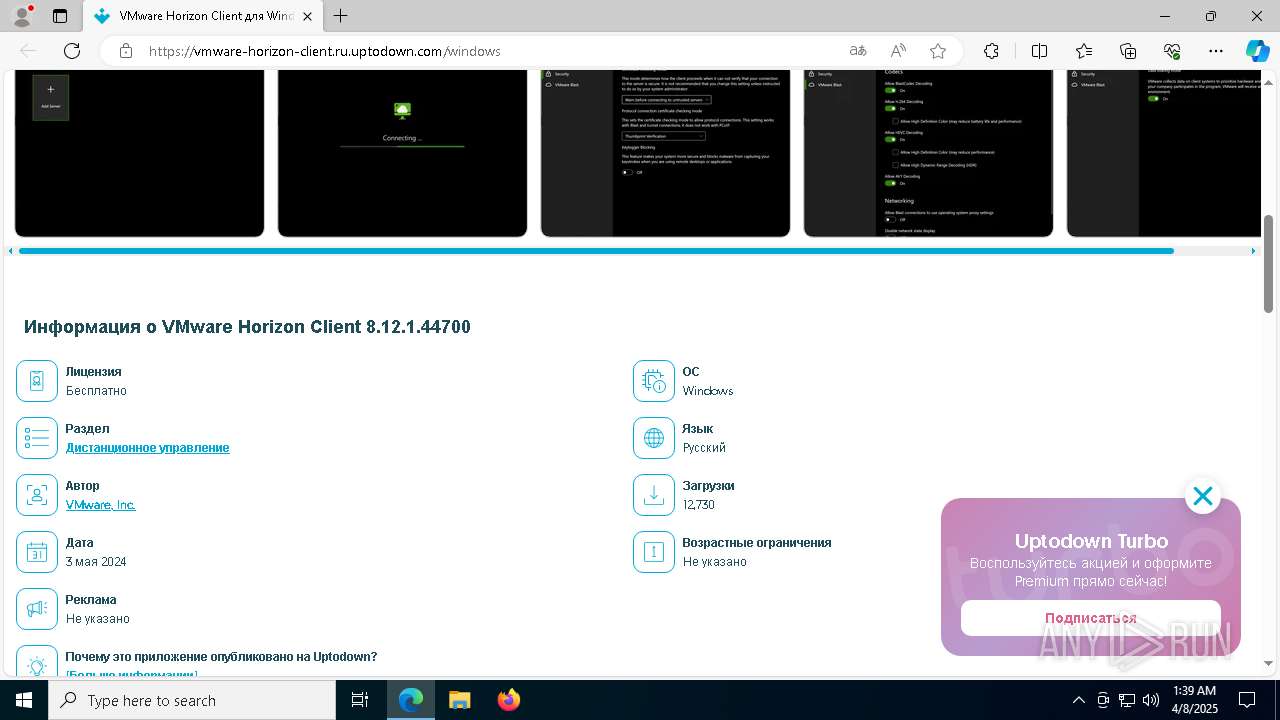Click the page scrollbar down arrow
This screenshot has height=720, width=1280.
click(1269, 663)
